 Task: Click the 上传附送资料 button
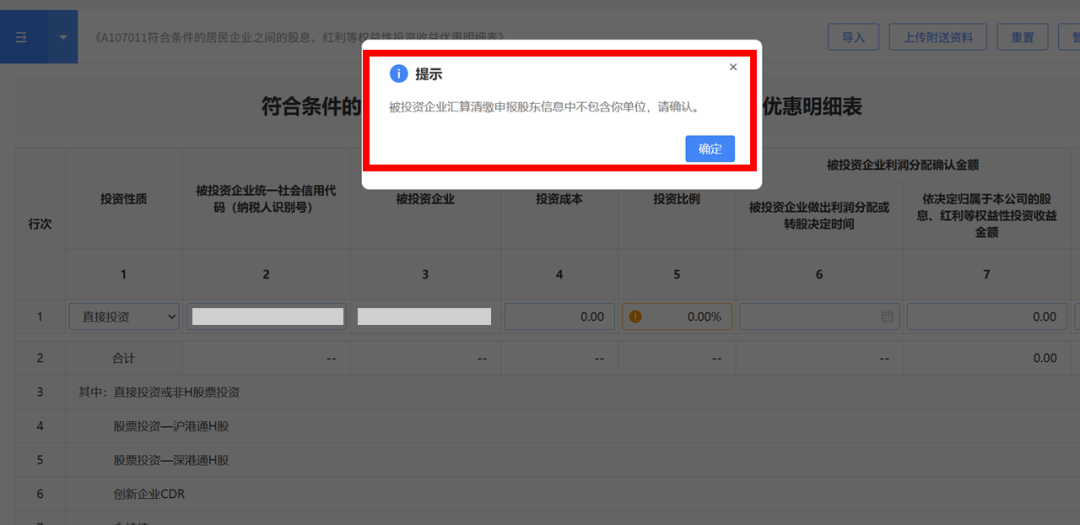coord(938,37)
